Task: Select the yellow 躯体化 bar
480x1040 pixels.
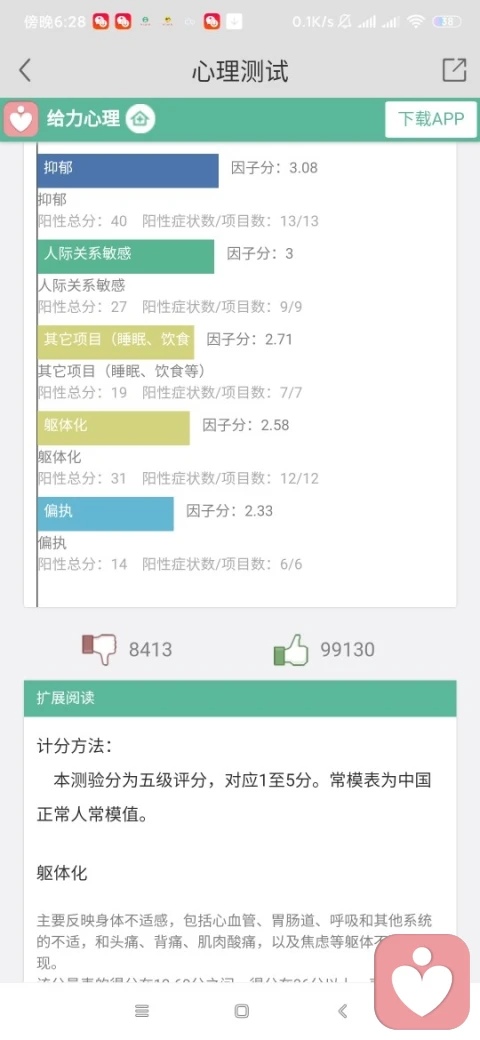Action: pos(113,428)
